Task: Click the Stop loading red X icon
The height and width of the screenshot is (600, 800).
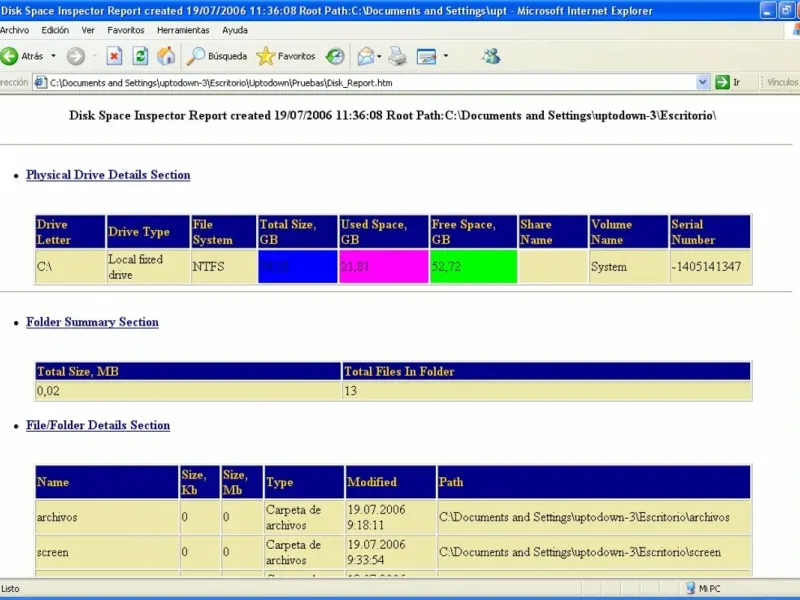Action: (x=114, y=56)
